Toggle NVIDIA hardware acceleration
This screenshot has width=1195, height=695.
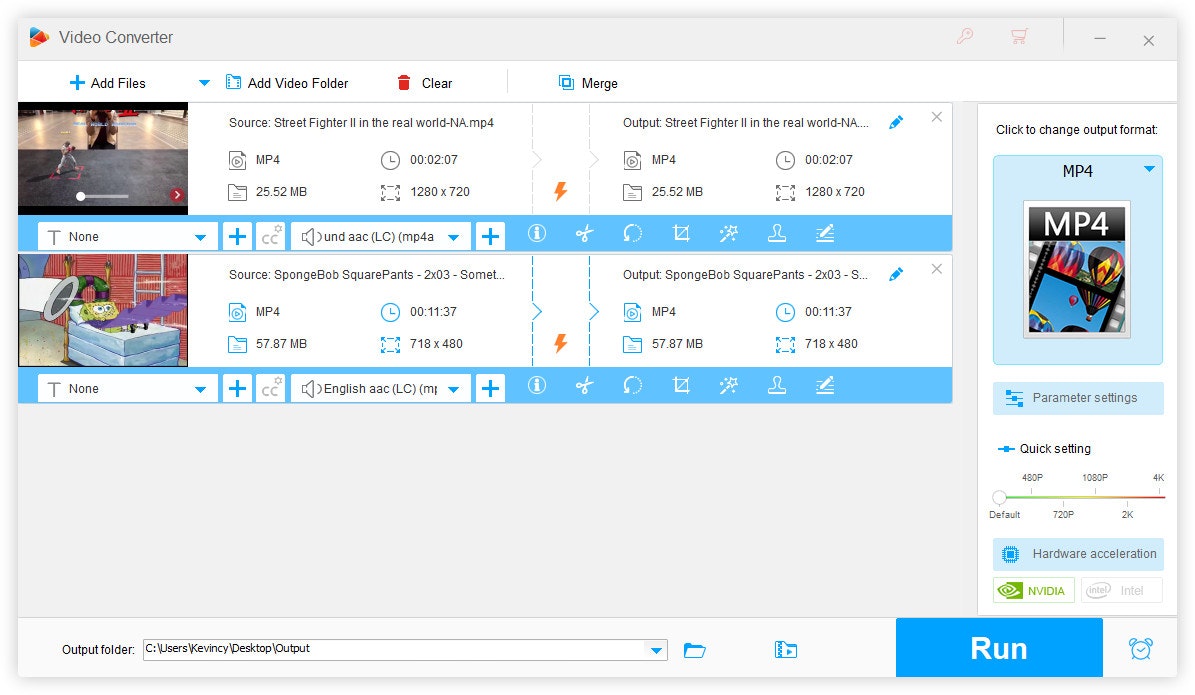[x=1033, y=591]
